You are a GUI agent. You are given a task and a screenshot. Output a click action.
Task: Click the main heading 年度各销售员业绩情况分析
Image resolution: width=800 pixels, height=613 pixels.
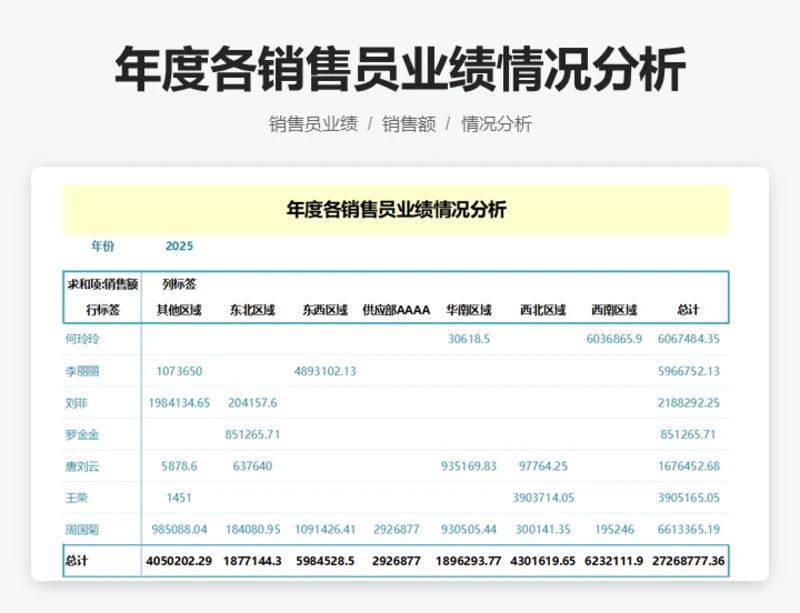tap(400, 69)
